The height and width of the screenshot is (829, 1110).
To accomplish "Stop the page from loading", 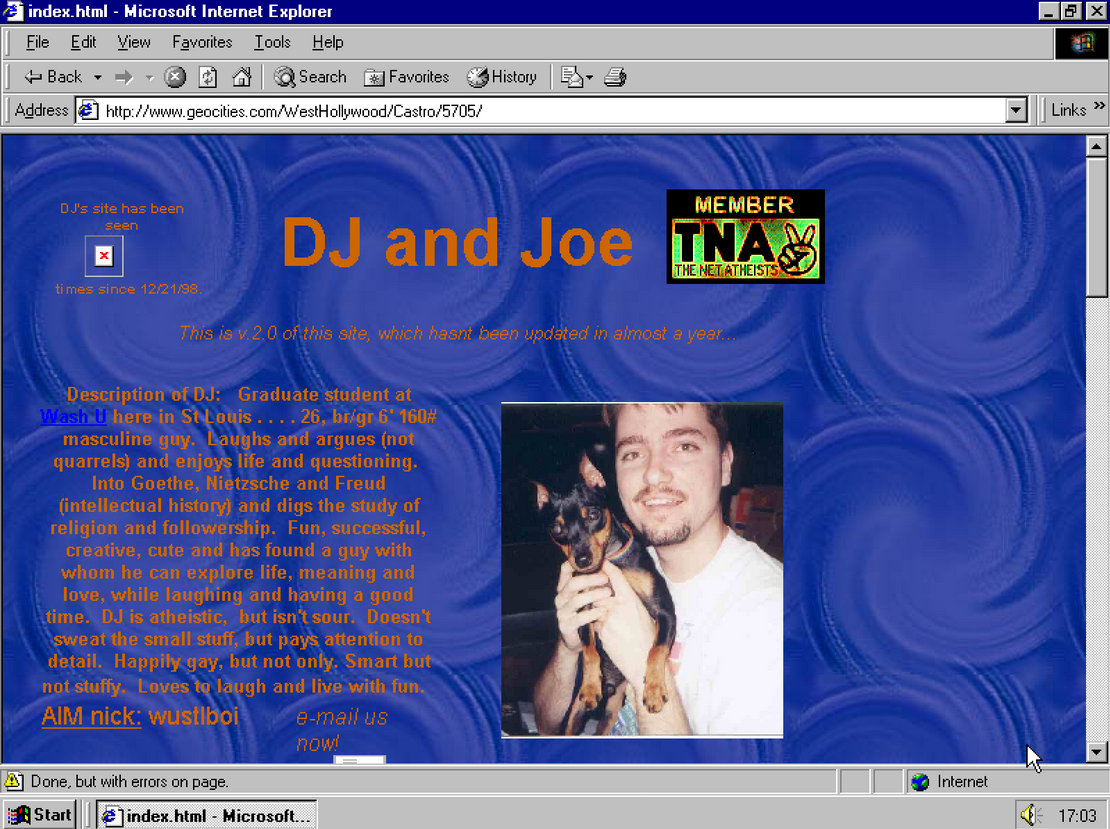I will (x=175, y=77).
